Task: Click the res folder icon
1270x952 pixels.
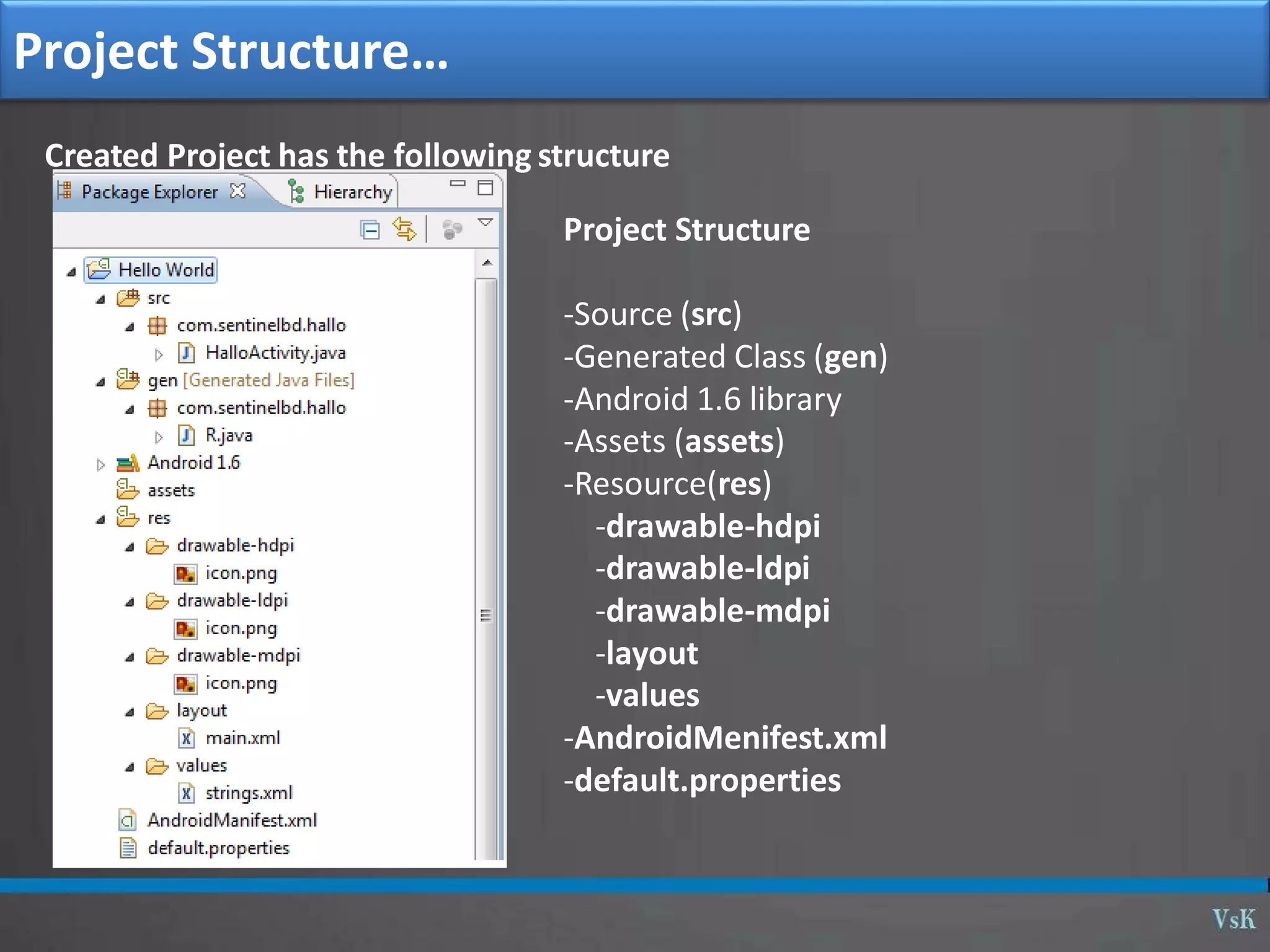Action: 128,516
